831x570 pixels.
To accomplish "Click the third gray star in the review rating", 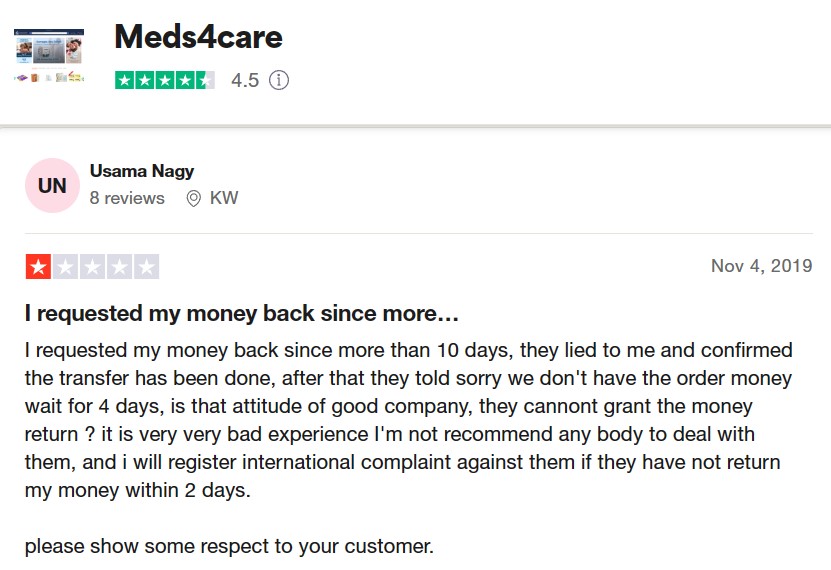I will coord(93,266).
